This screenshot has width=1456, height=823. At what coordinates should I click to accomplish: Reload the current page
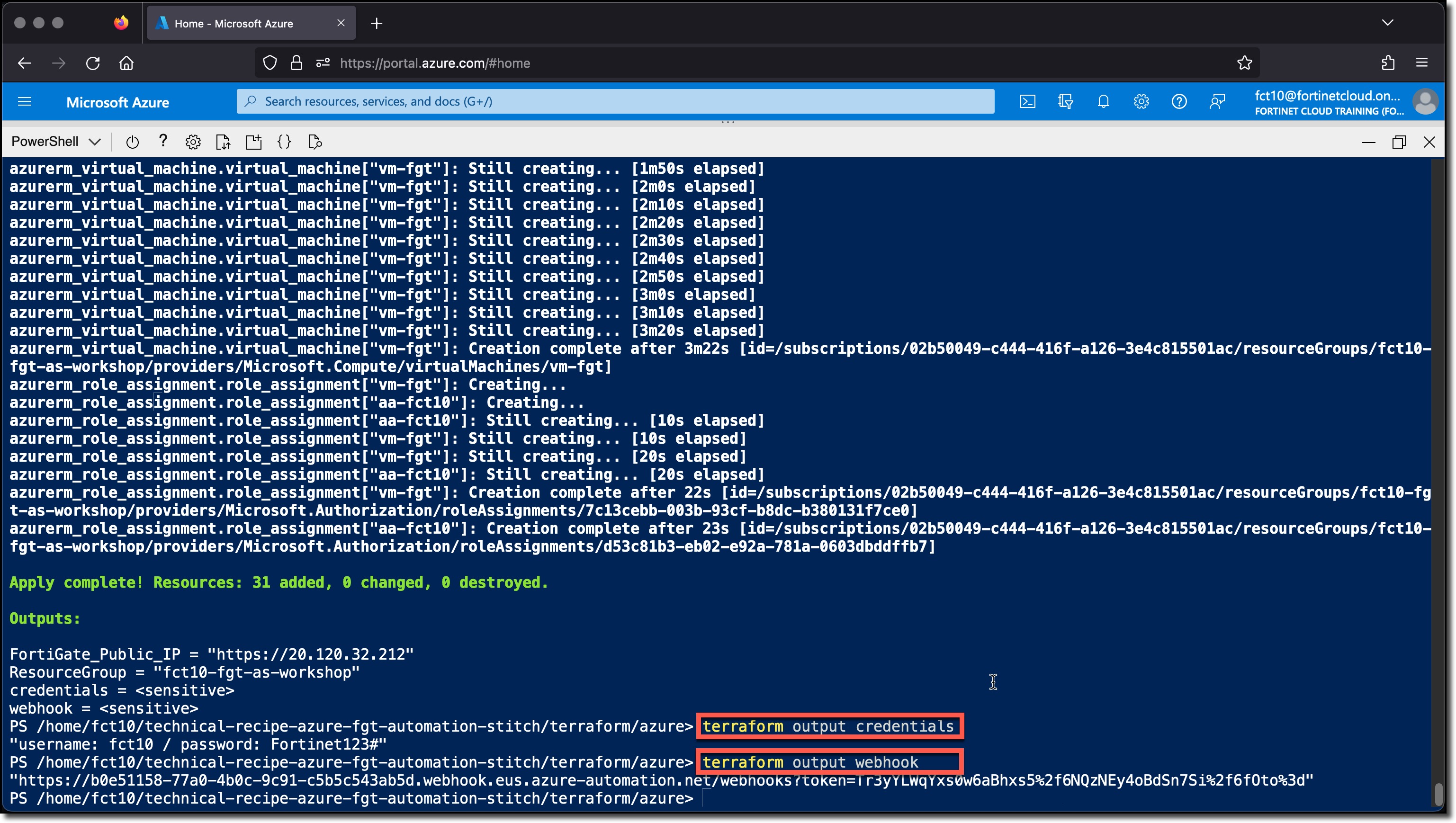point(93,63)
